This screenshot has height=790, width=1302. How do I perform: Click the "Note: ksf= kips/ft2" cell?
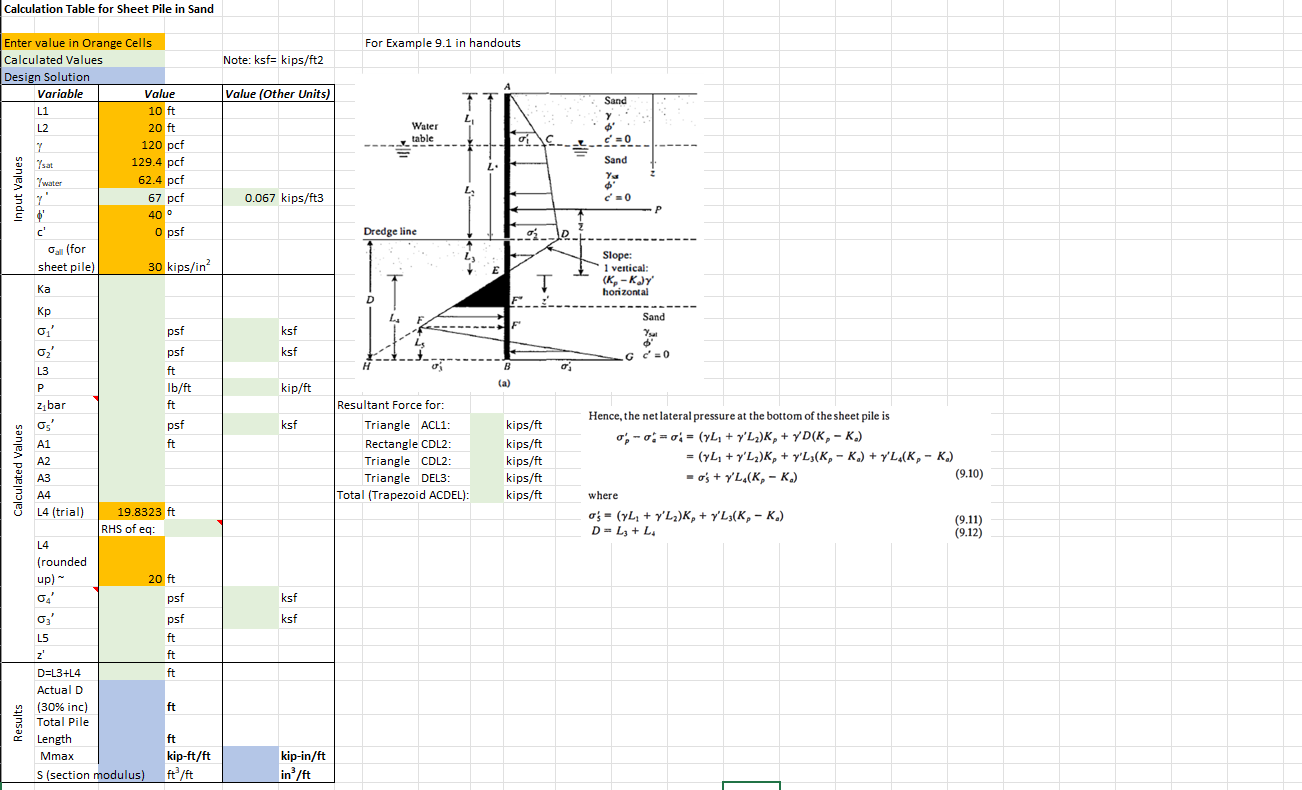tap(274, 60)
